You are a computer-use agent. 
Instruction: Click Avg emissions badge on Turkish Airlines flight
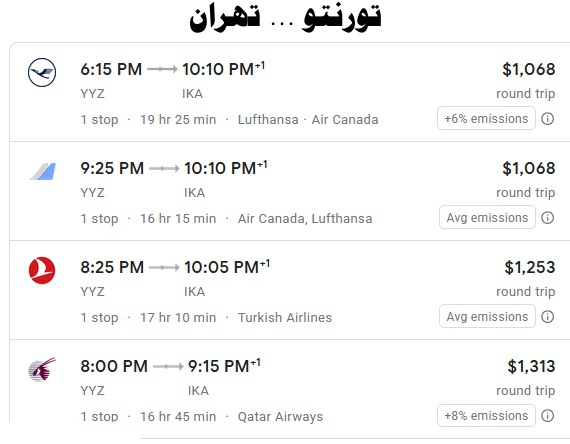pos(487,316)
